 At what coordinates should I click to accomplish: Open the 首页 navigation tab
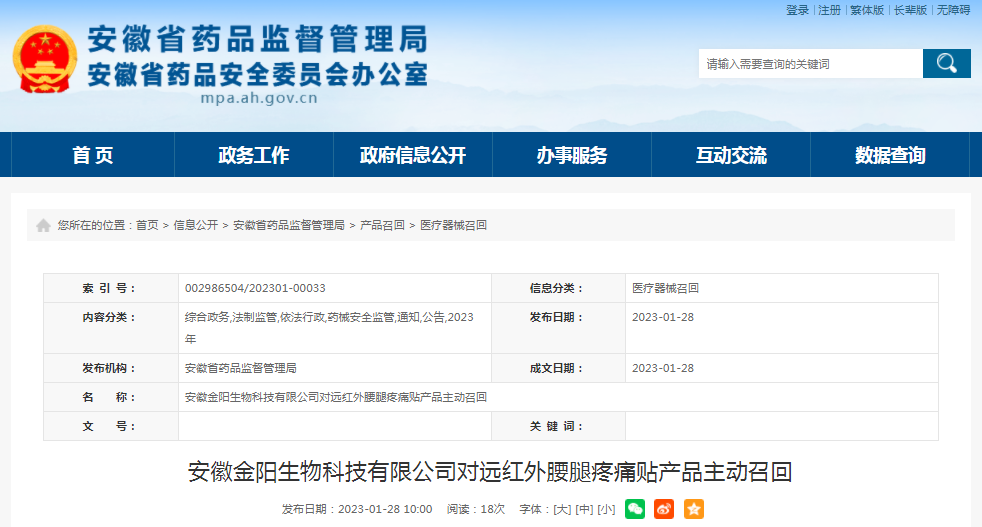[93, 155]
